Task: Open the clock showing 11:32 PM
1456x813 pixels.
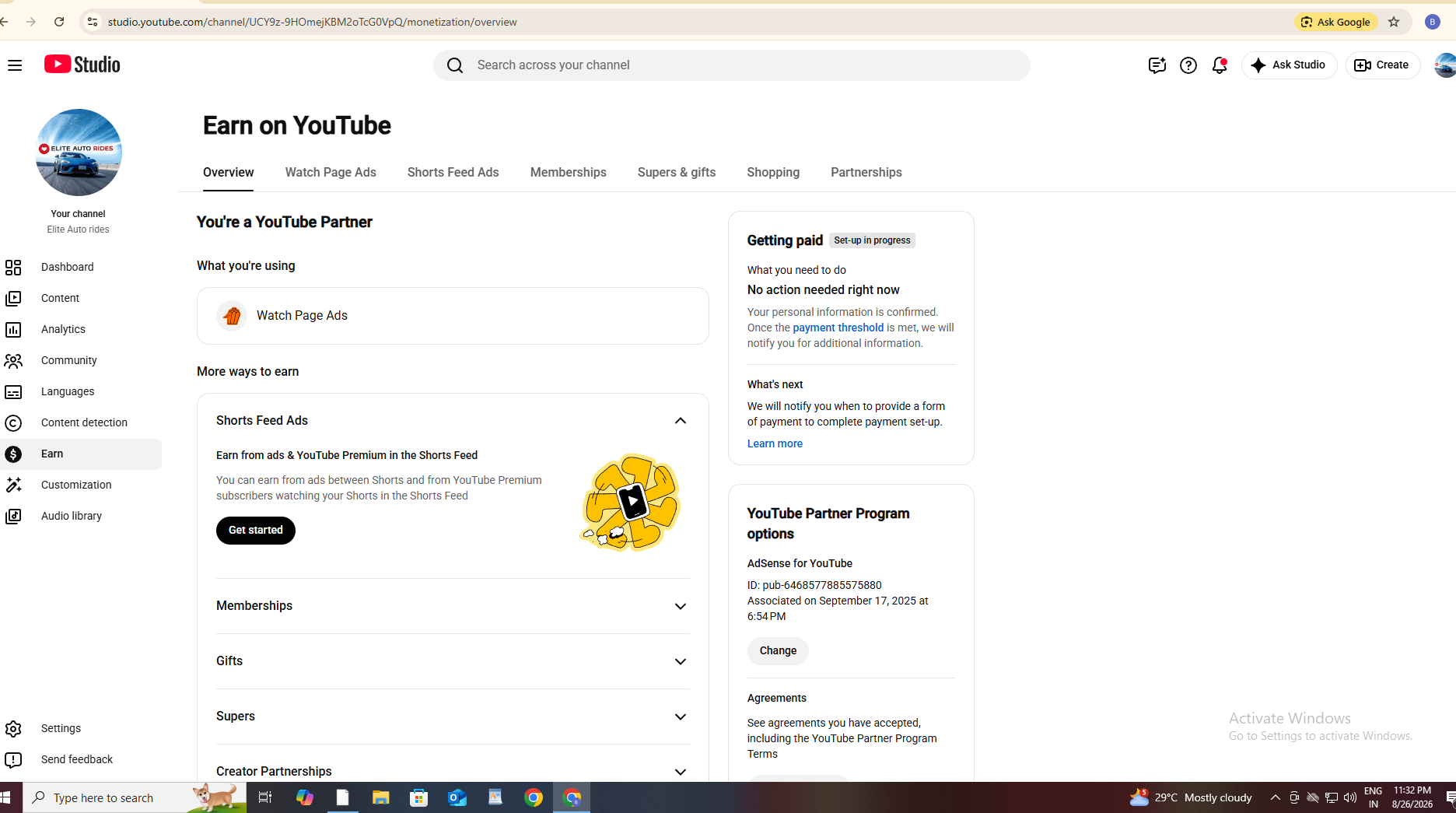Action: click(x=1412, y=797)
